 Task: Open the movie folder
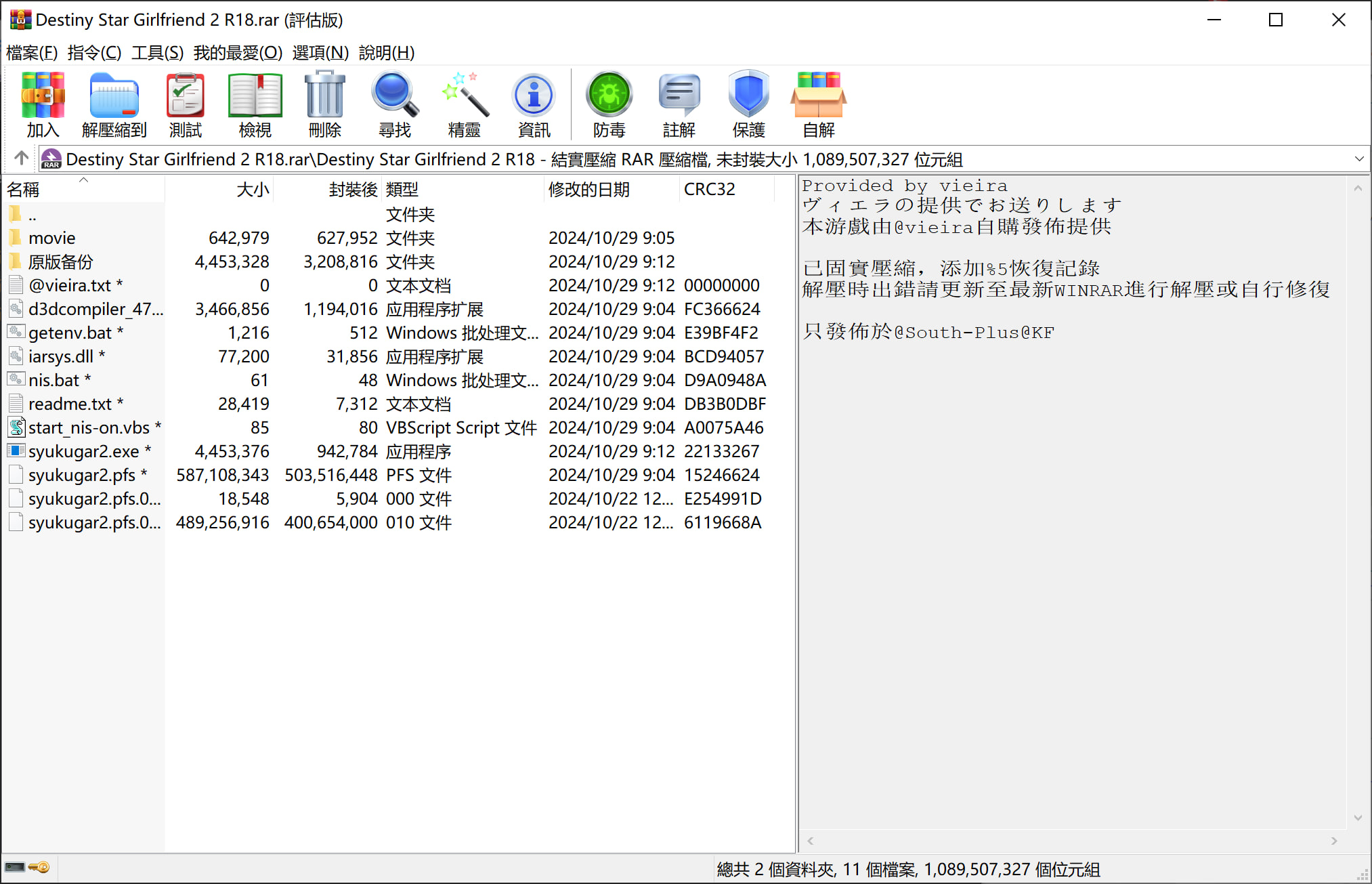51,238
